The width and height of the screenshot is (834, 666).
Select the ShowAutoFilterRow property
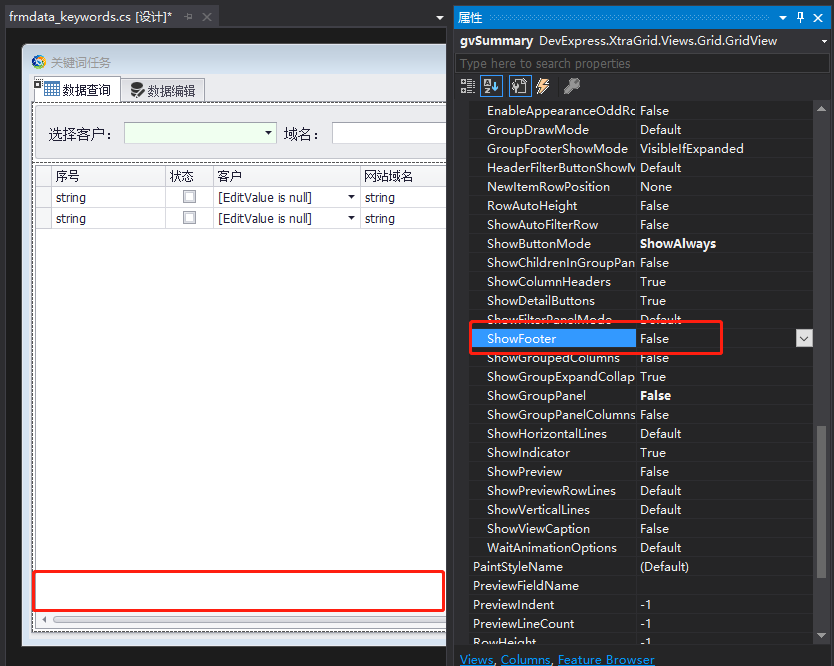coord(543,224)
